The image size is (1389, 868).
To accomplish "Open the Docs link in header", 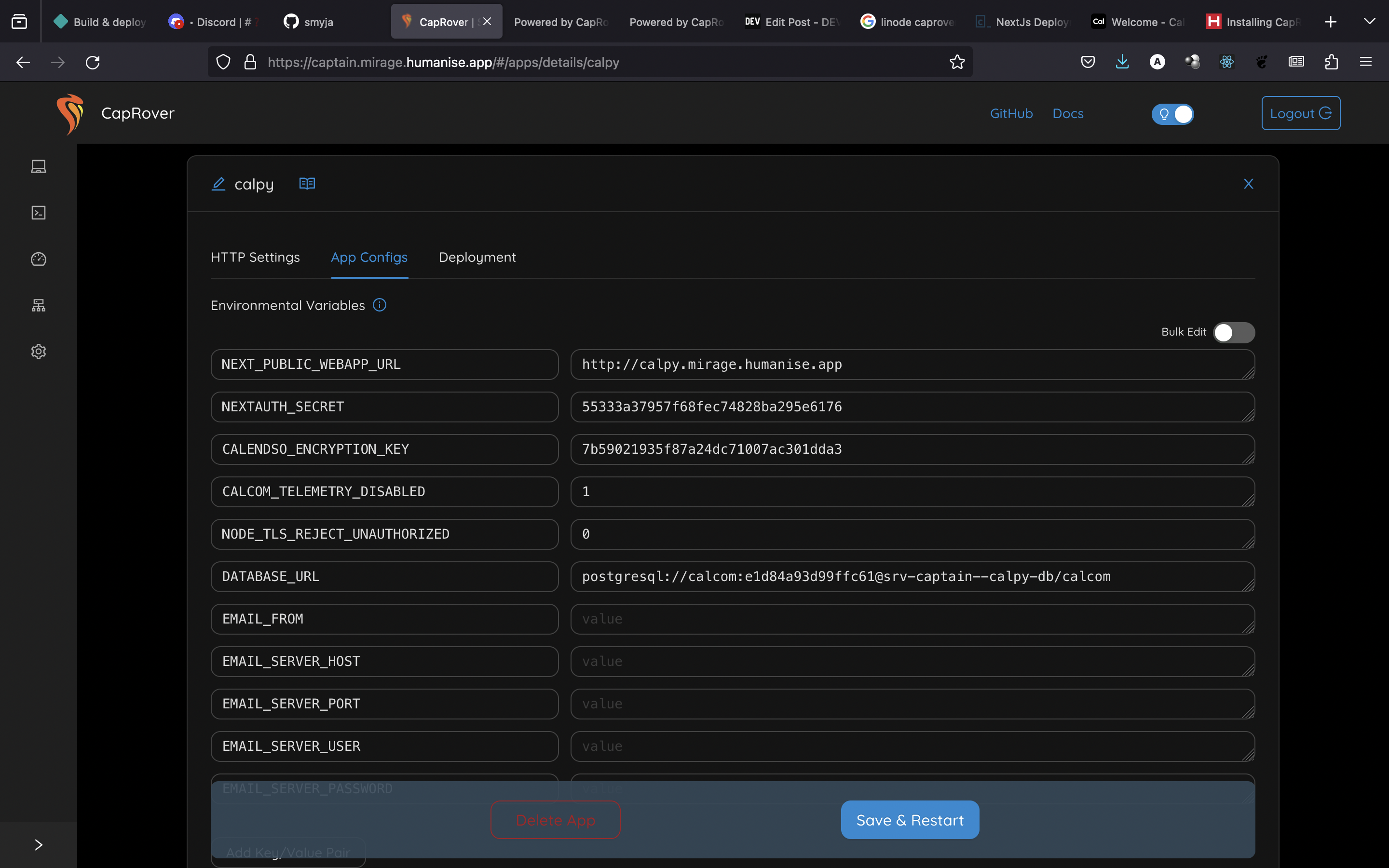I will click(x=1068, y=114).
